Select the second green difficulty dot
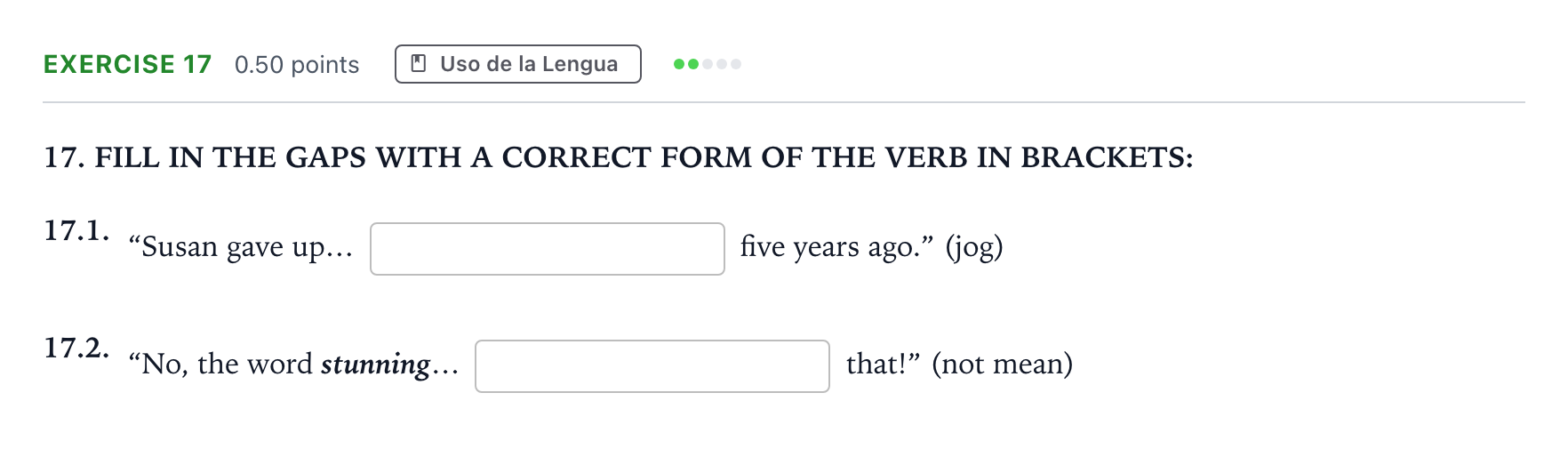1568x457 pixels. coord(693,64)
